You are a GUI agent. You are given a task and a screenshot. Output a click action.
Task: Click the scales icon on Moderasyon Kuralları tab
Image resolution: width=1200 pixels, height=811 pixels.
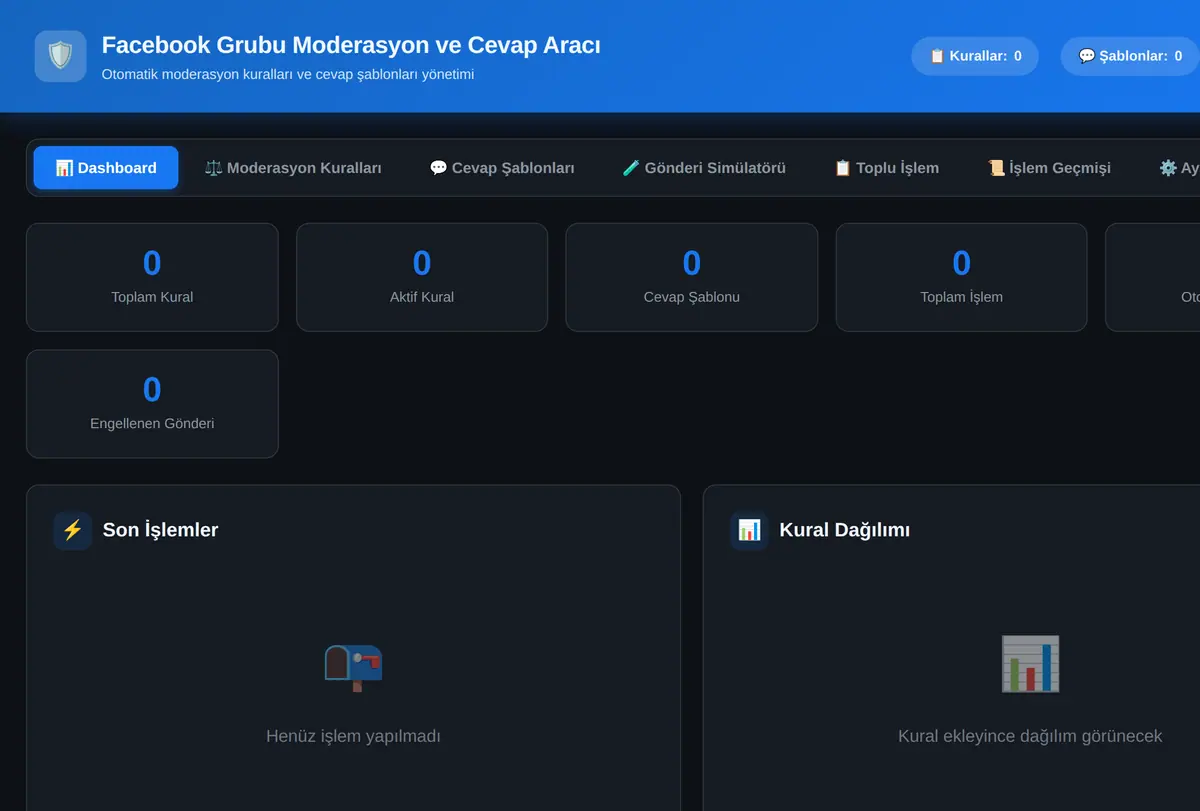click(x=213, y=168)
